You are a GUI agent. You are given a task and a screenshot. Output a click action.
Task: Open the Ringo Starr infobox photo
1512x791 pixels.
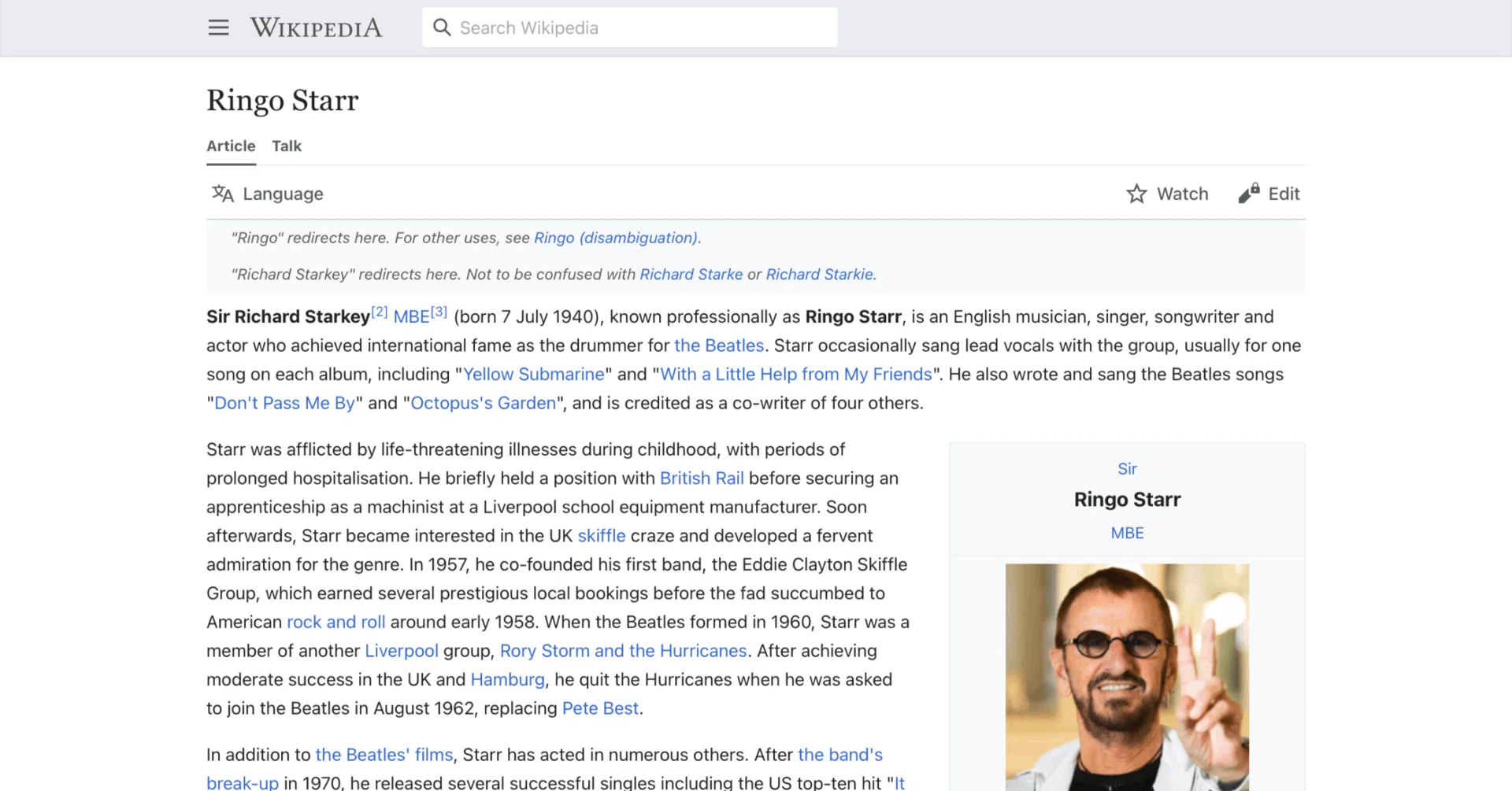pyautogui.click(x=1127, y=677)
